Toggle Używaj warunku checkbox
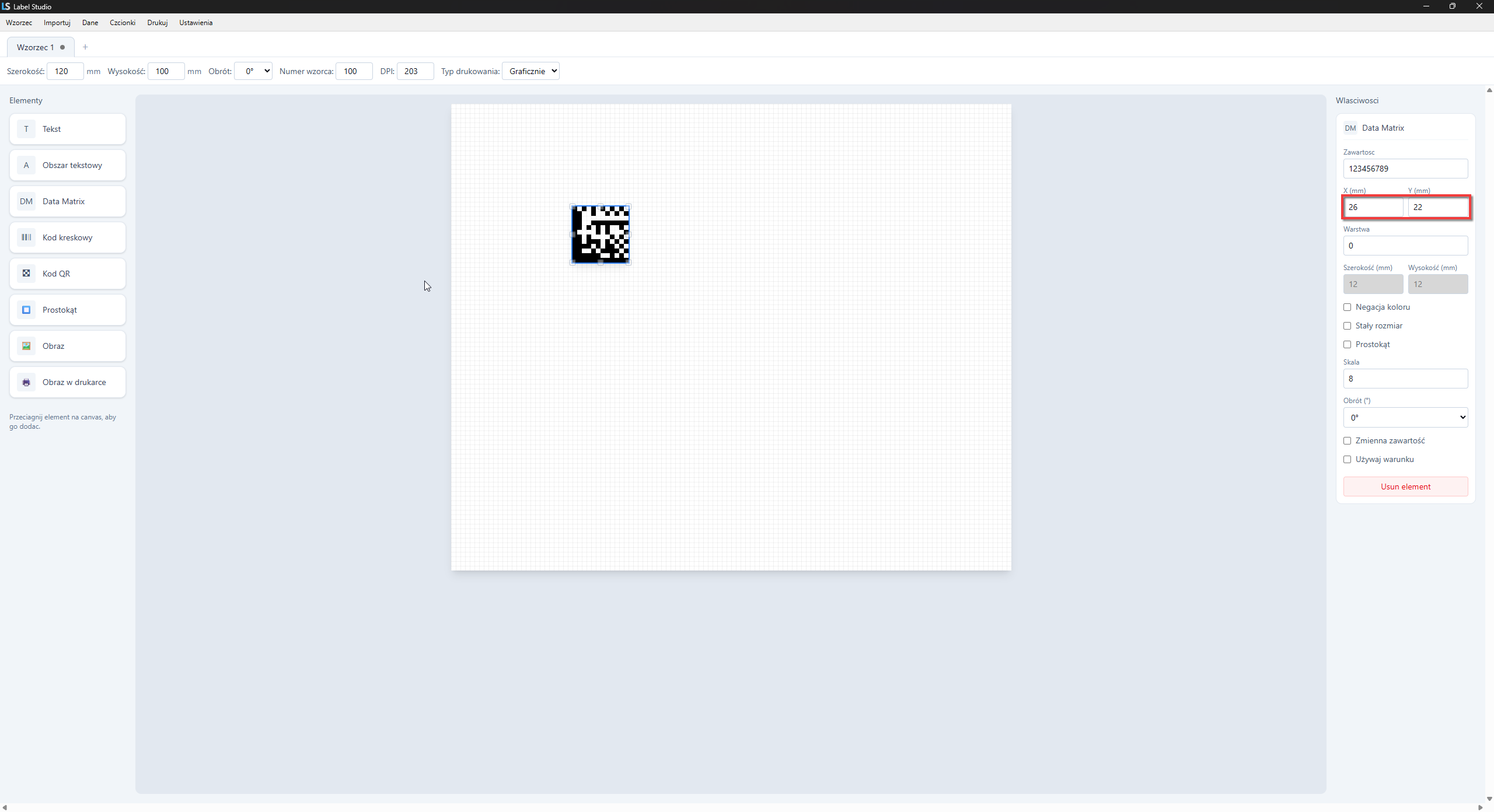Viewport: 1494px width, 812px height. 1347,459
